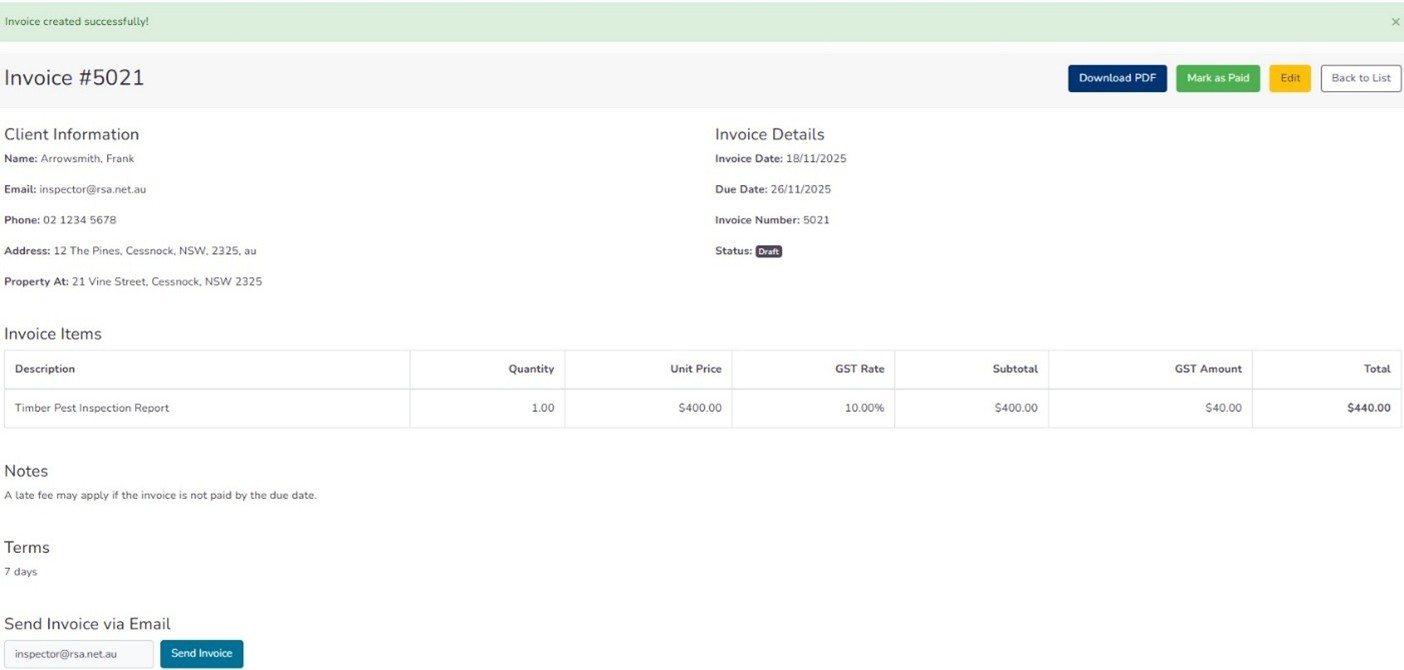The image size is (1404, 670).
Task: Dismiss the invoice created success alert
Action: (1395, 22)
